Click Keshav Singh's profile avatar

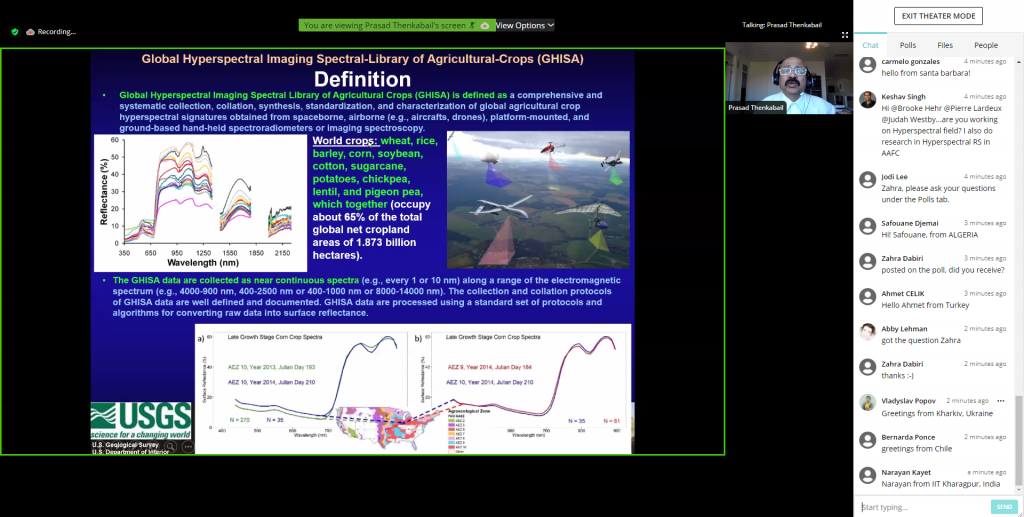point(868,99)
